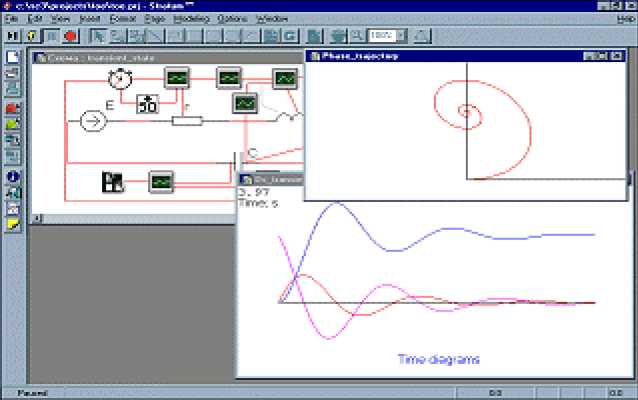Click the black checkered block in schematic
Screen dimensions: 638x400
pyautogui.click(x=112, y=182)
